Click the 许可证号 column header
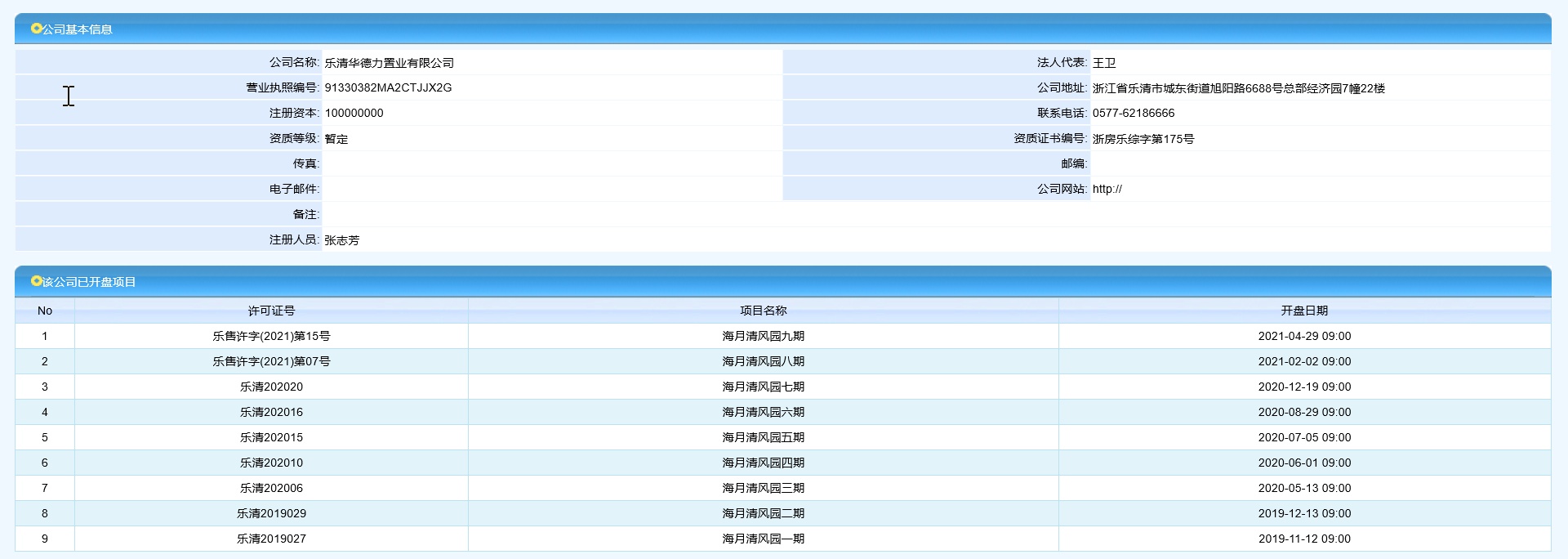The height and width of the screenshot is (559, 1568). (271, 311)
